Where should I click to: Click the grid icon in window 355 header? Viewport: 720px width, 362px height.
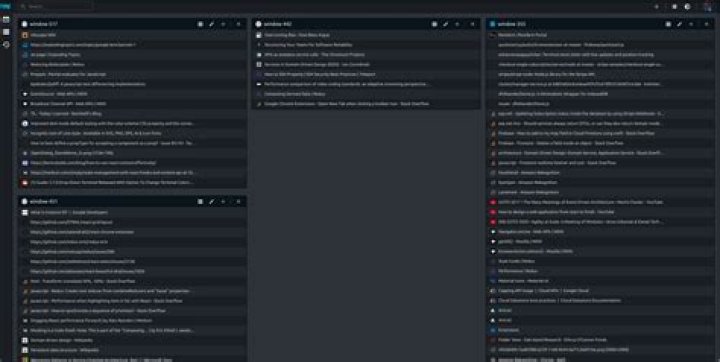(x=668, y=24)
